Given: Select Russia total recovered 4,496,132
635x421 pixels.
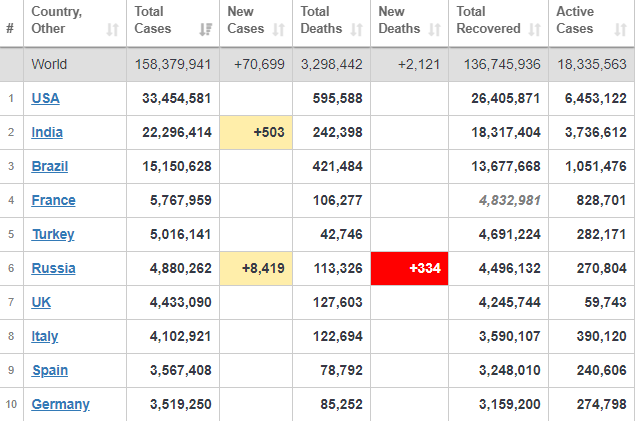Looking at the screenshot, I should coord(510,268).
